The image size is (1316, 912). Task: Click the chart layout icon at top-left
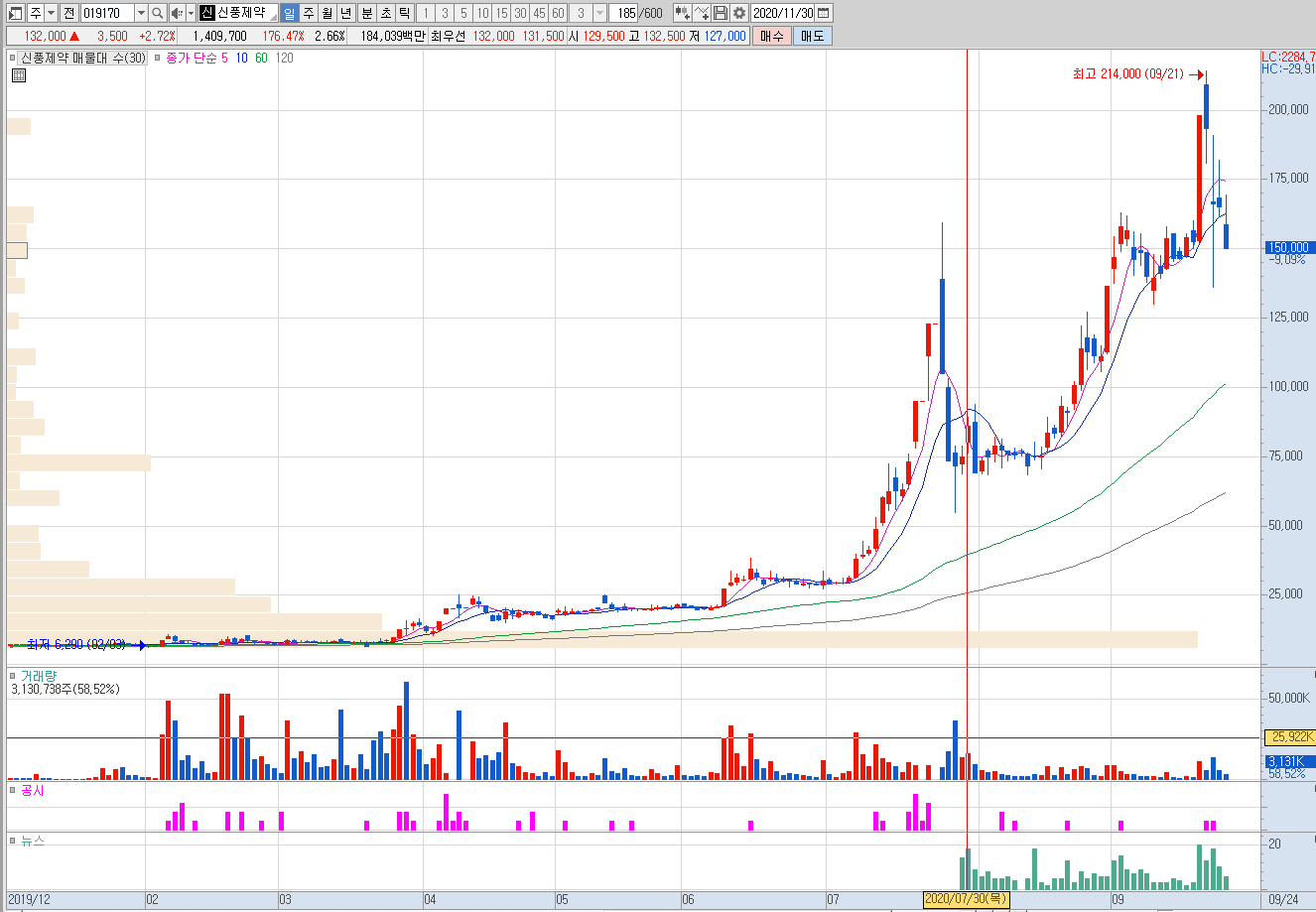[x=15, y=13]
